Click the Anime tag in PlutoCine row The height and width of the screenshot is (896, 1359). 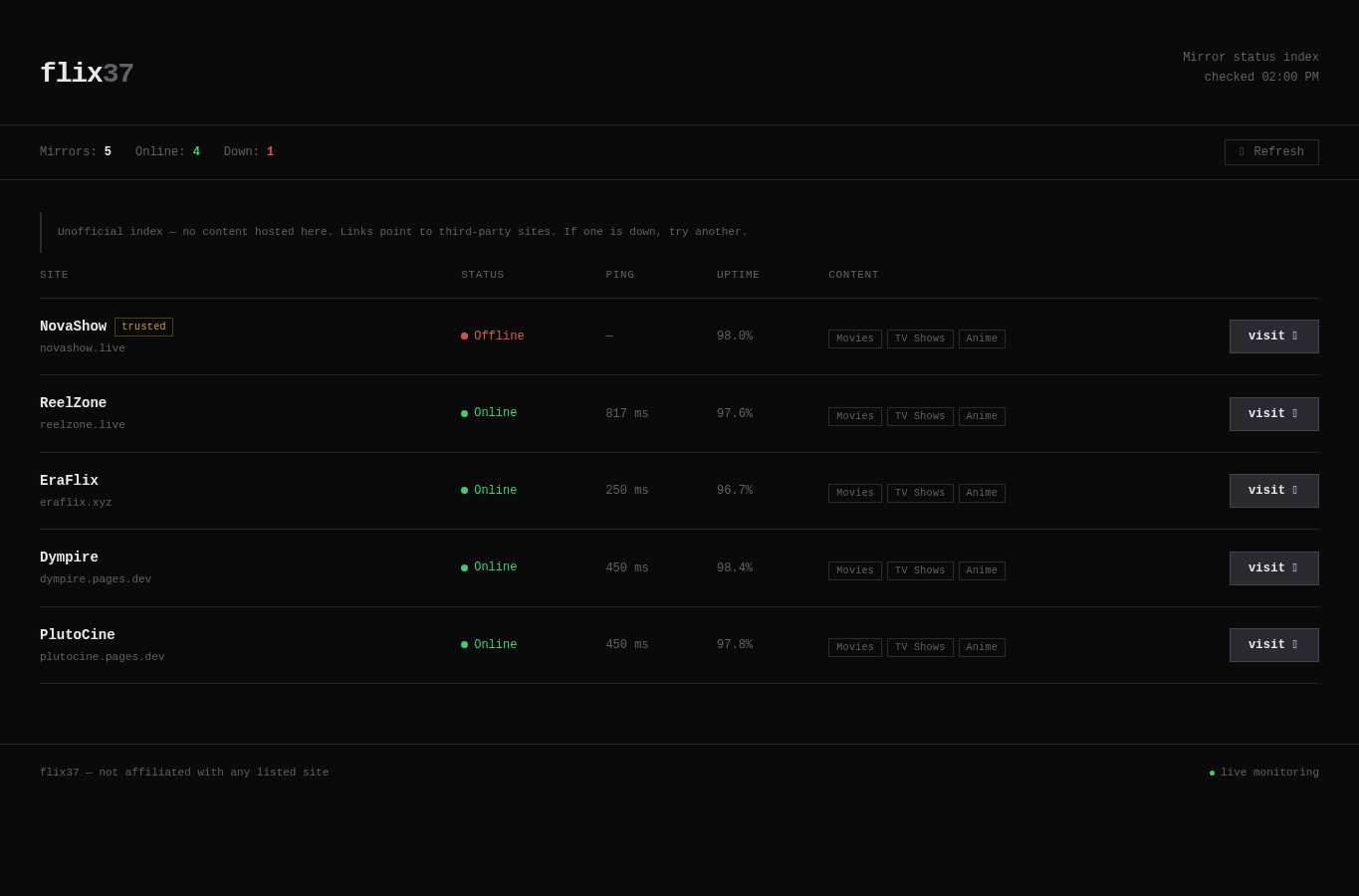pos(982,647)
